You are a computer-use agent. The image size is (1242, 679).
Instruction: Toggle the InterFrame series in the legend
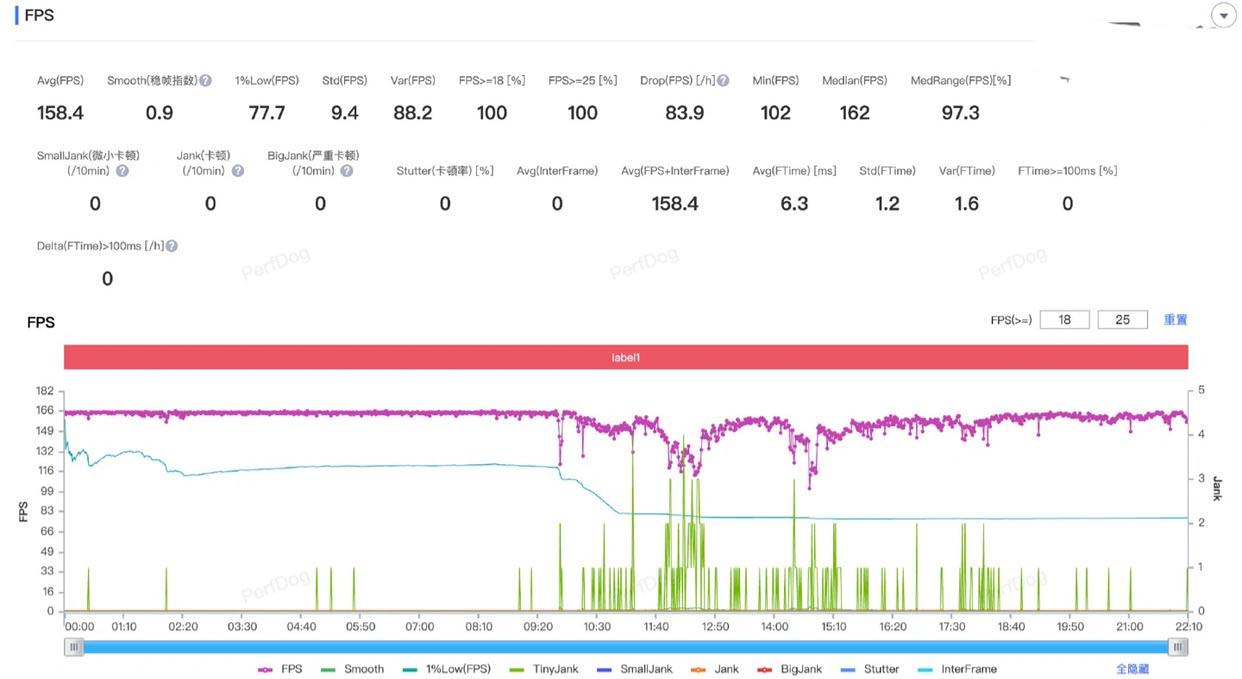coord(957,669)
